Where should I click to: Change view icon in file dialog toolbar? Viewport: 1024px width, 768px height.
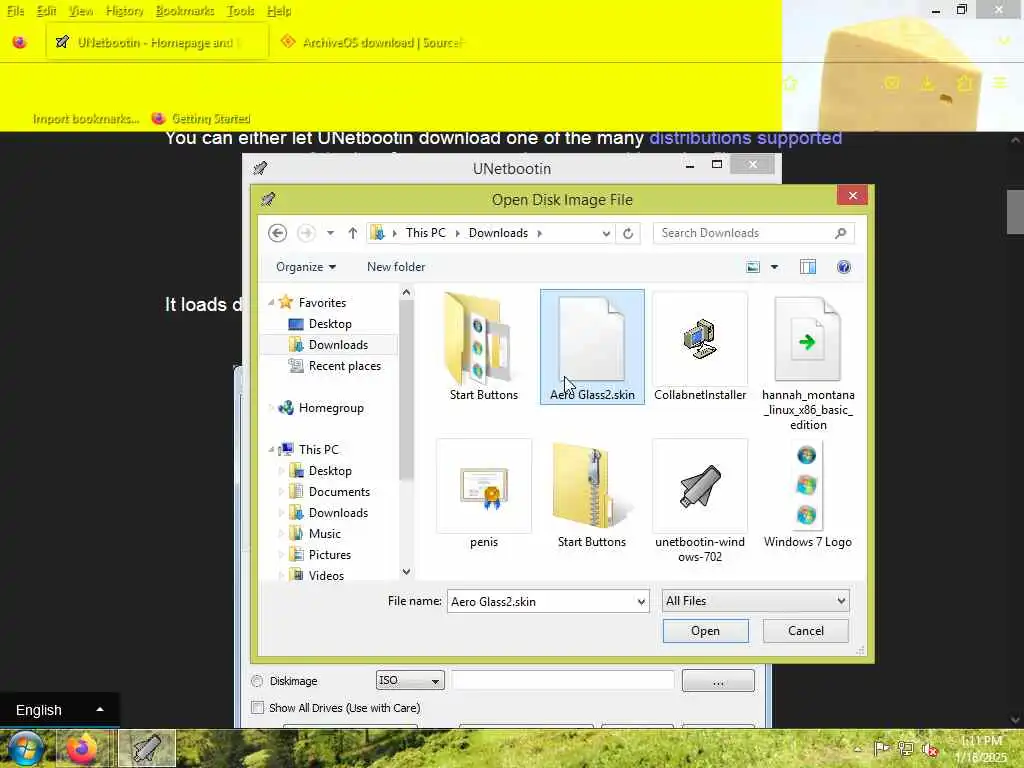[x=753, y=267]
